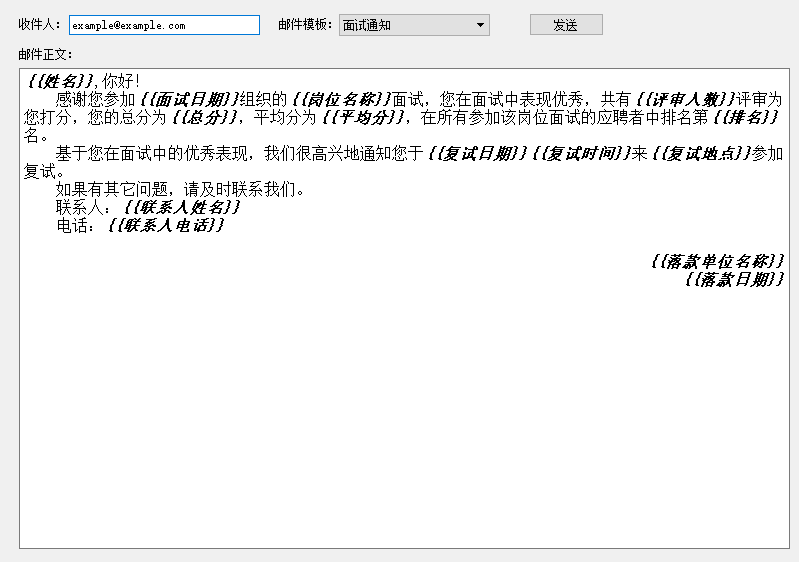Open the 邮件模板 dropdown arrow
Viewport: 799px width, 562px height.
(480, 25)
